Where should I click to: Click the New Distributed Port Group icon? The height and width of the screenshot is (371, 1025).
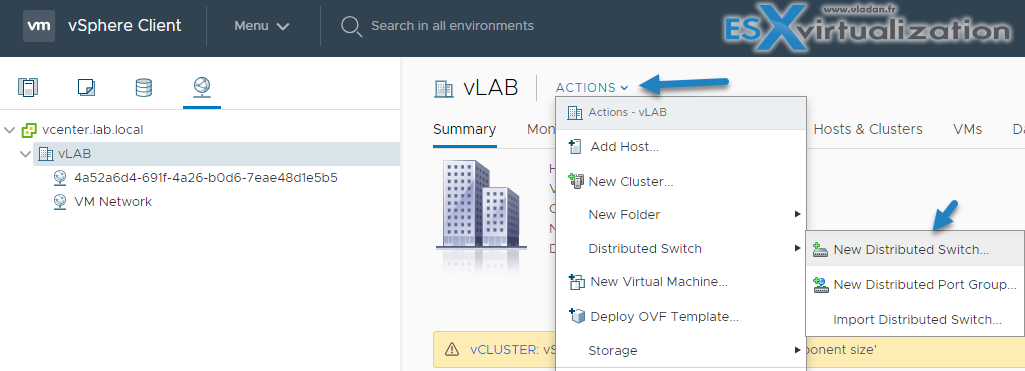point(820,284)
